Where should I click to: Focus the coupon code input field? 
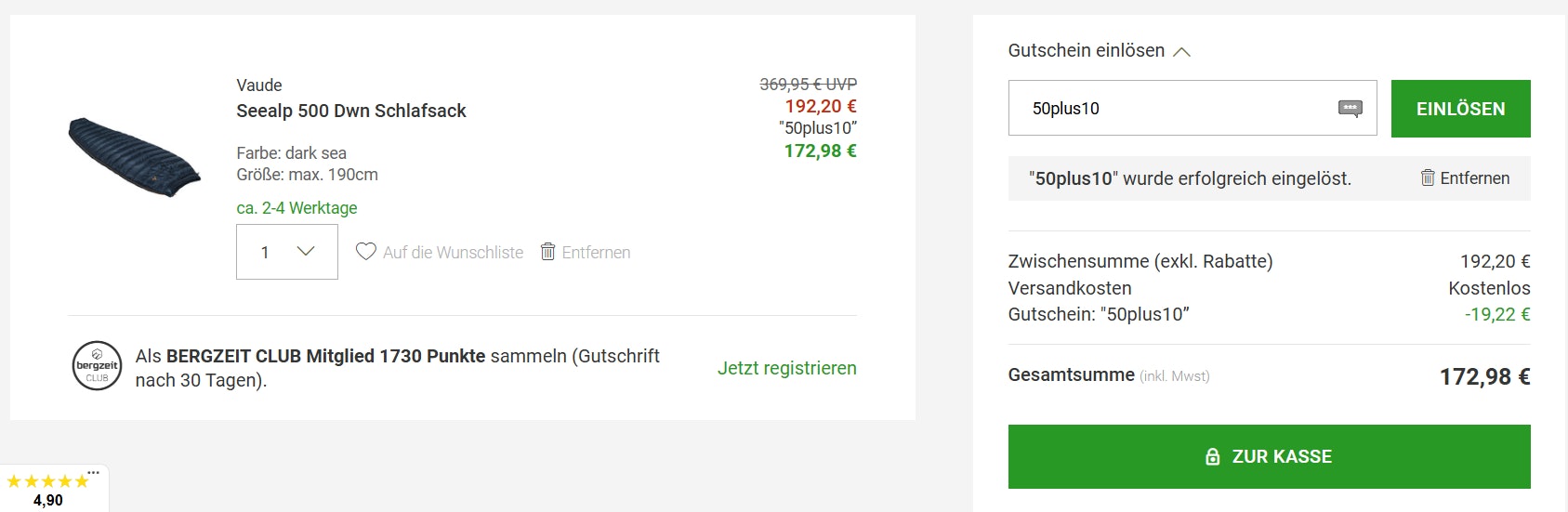click(x=1171, y=109)
